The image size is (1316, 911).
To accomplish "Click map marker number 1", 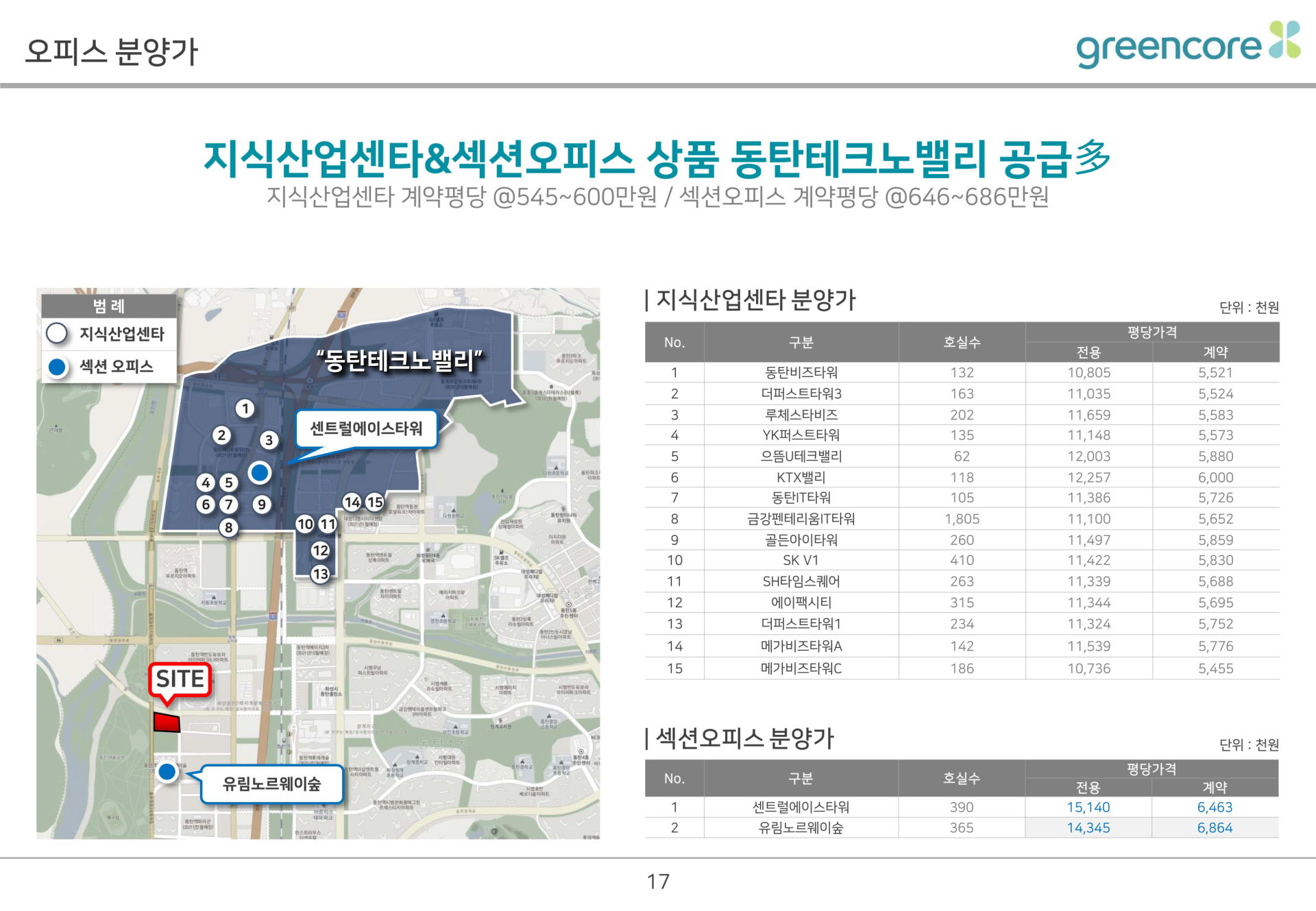I will coord(245,409).
